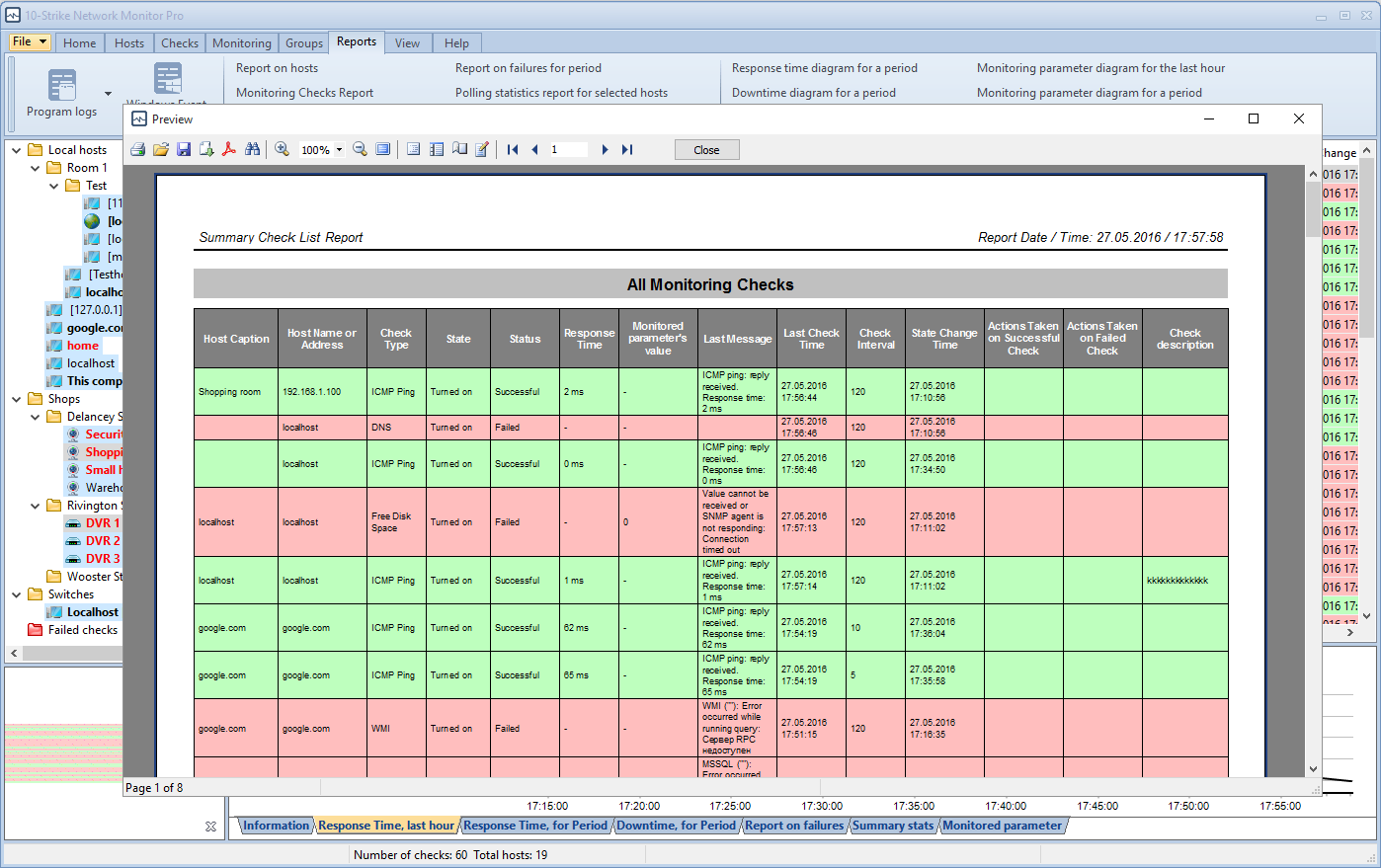
Task: Switch to Downtime, for Period tab
Action: coord(677,826)
